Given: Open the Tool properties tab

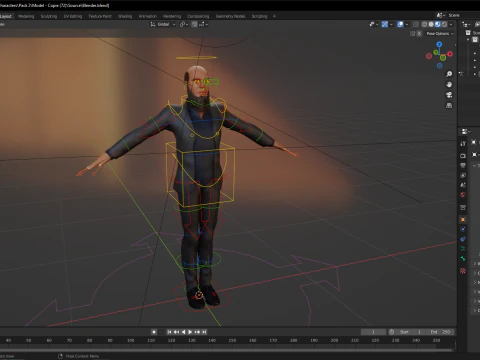Looking at the screenshot, I should coord(463,143).
